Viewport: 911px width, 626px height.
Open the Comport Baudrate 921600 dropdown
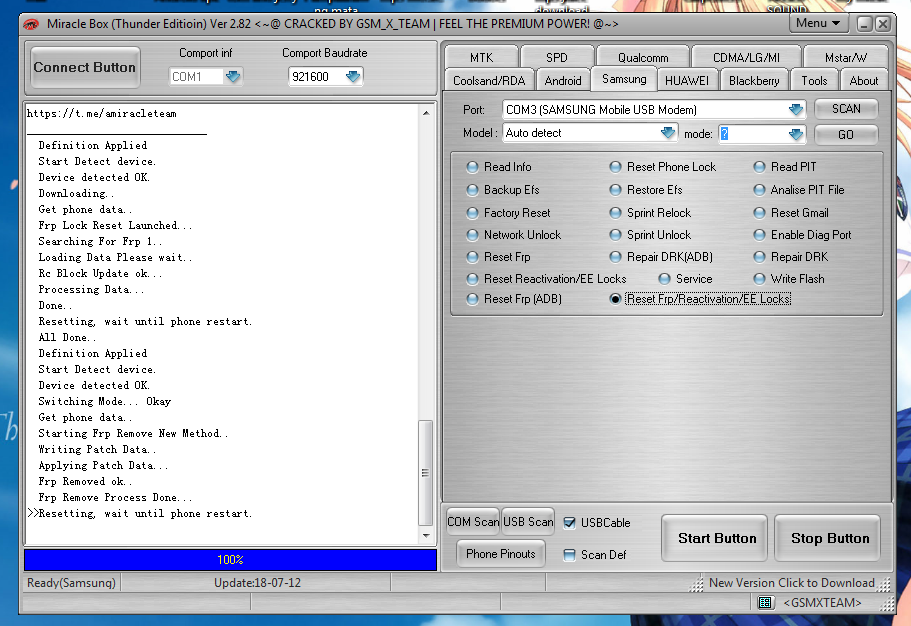point(353,77)
